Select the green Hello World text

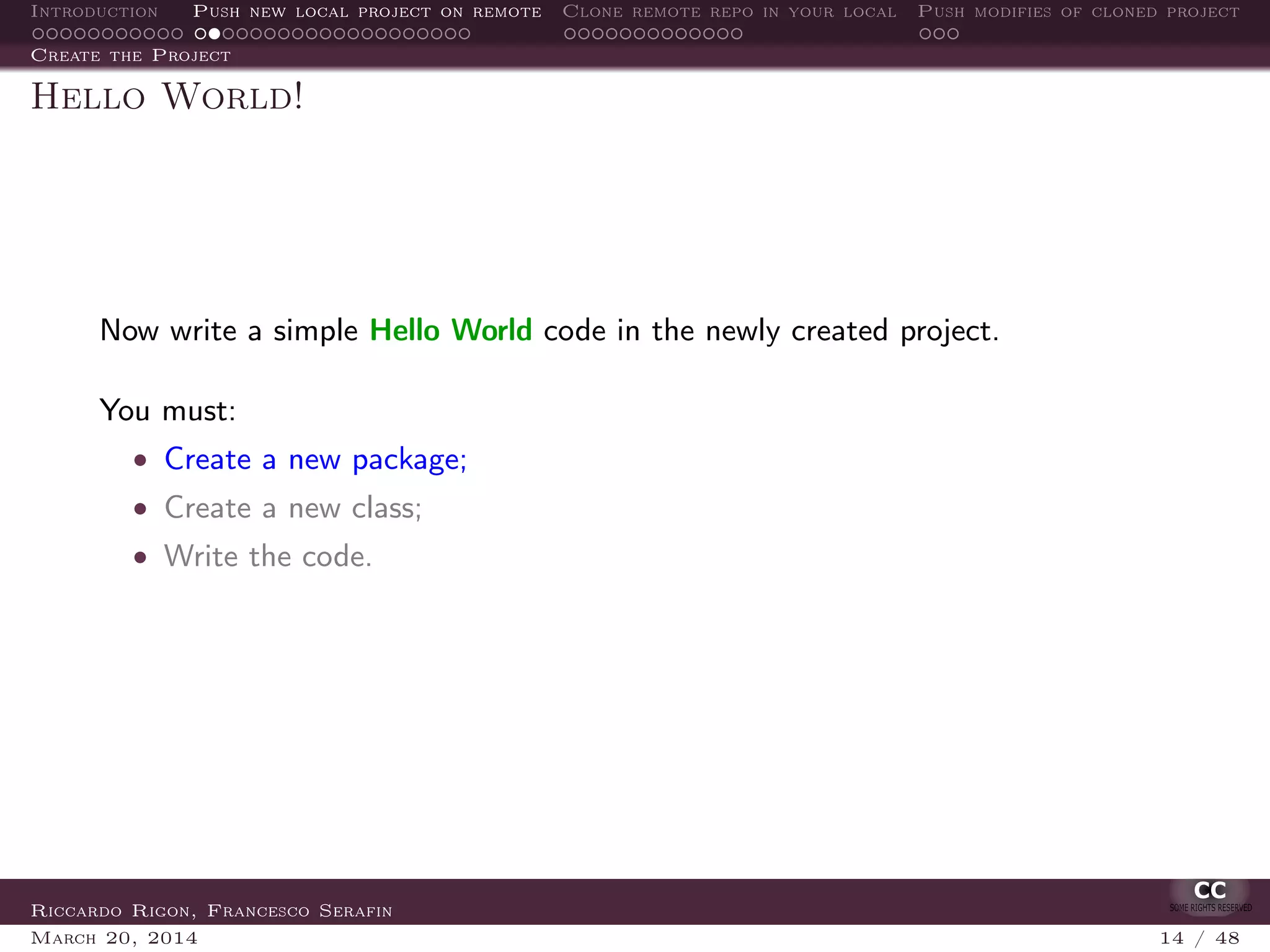pyautogui.click(x=451, y=330)
